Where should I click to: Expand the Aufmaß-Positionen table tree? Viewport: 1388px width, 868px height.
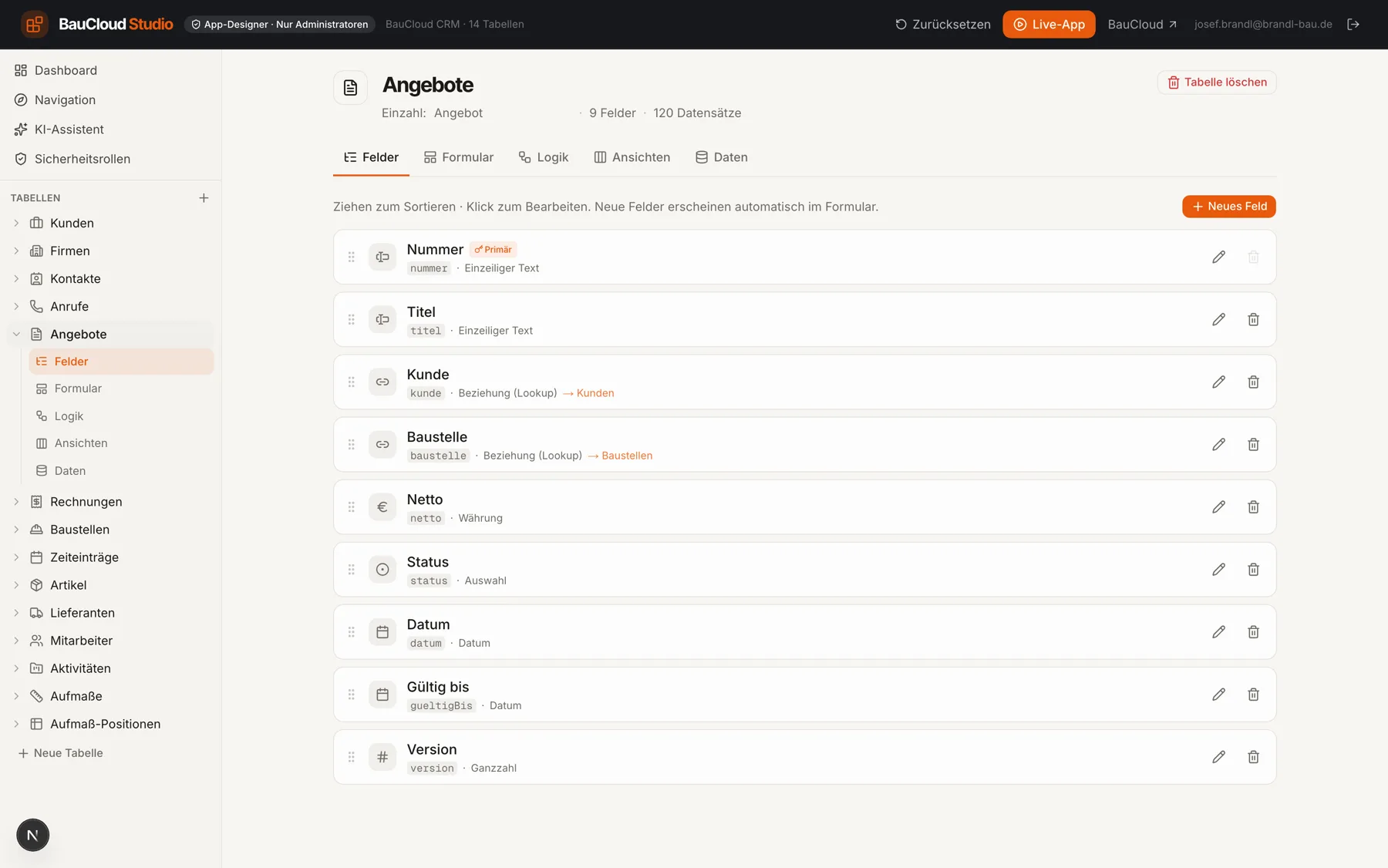click(x=16, y=723)
